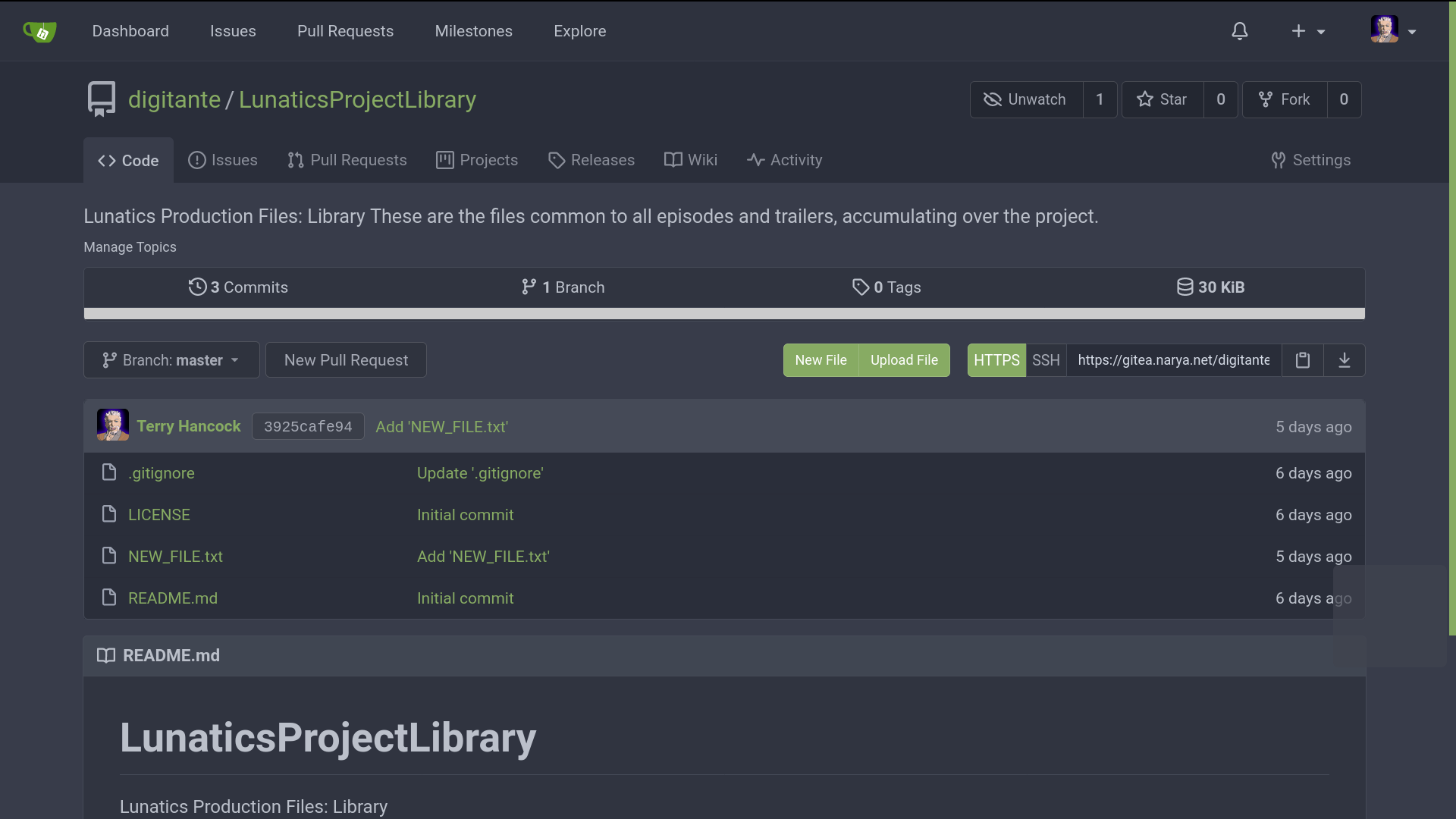1456x819 pixels.
Task: Open the 0 Tags page
Action: pyautogui.click(x=886, y=287)
